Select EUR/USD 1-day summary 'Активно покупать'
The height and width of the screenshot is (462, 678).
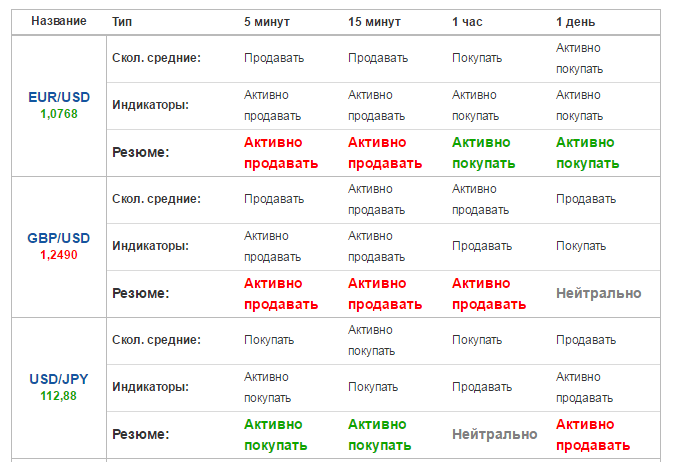click(x=588, y=153)
